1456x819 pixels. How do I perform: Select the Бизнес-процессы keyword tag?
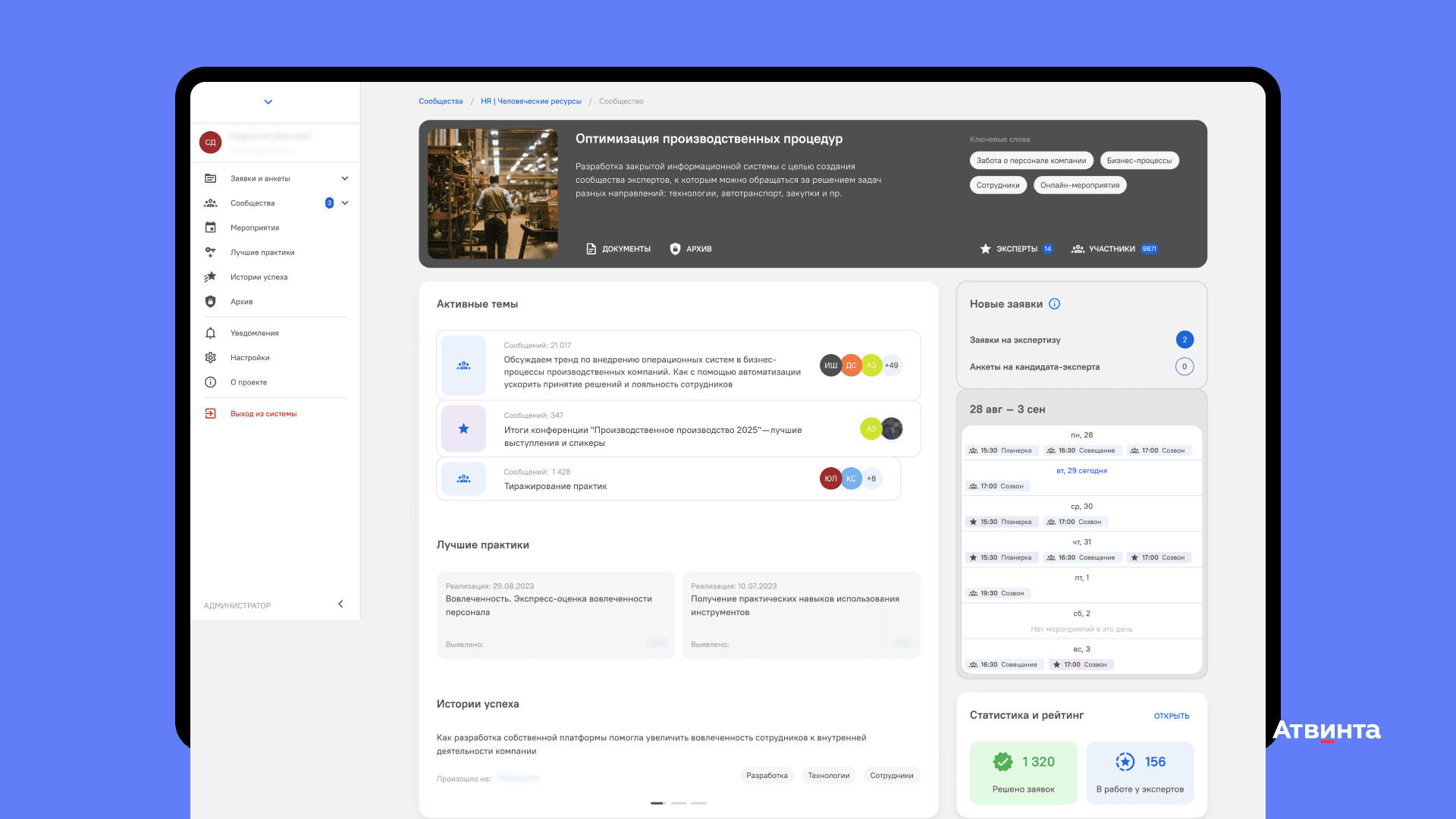click(1139, 161)
